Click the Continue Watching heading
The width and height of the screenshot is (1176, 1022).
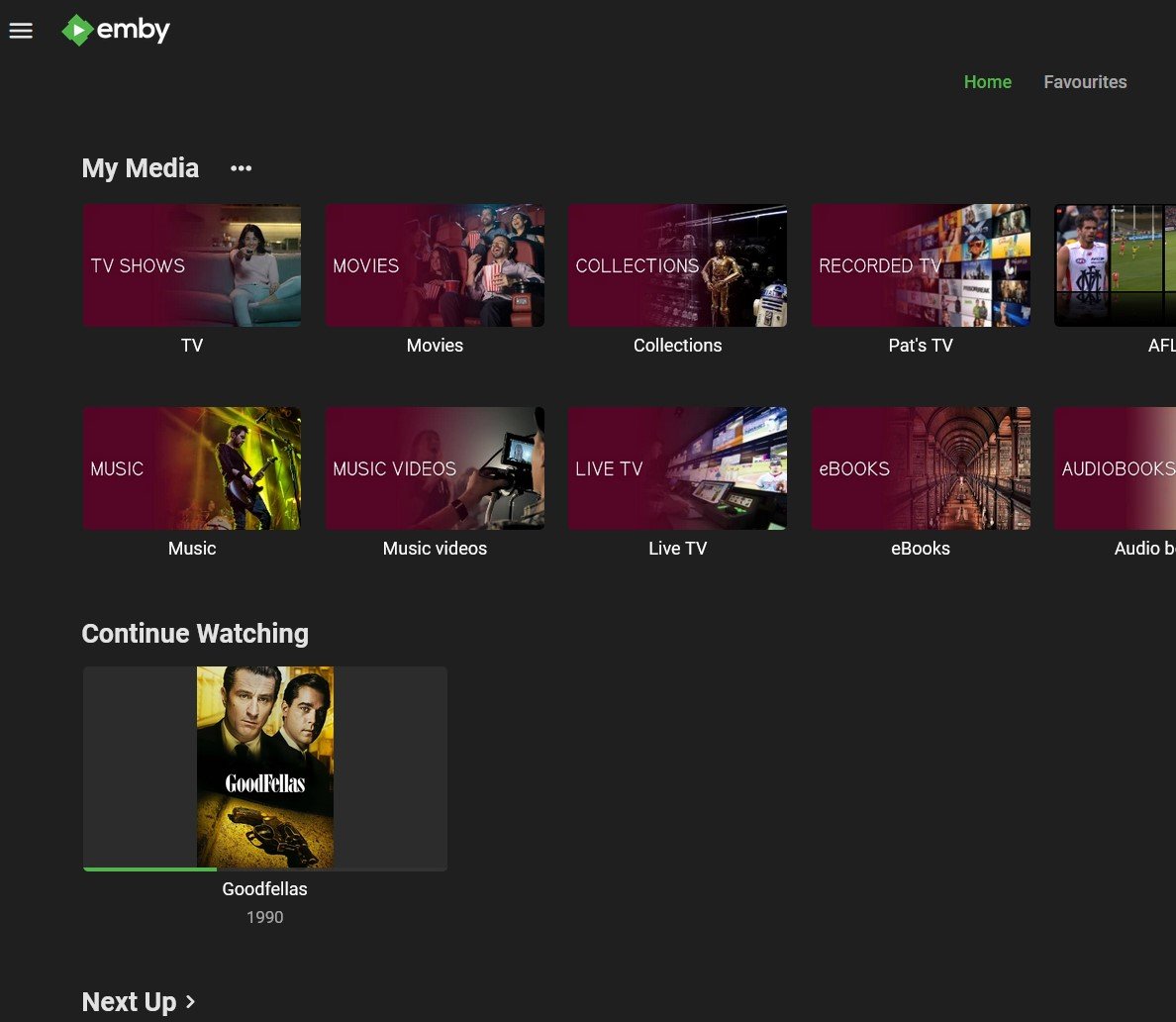tap(195, 634)
